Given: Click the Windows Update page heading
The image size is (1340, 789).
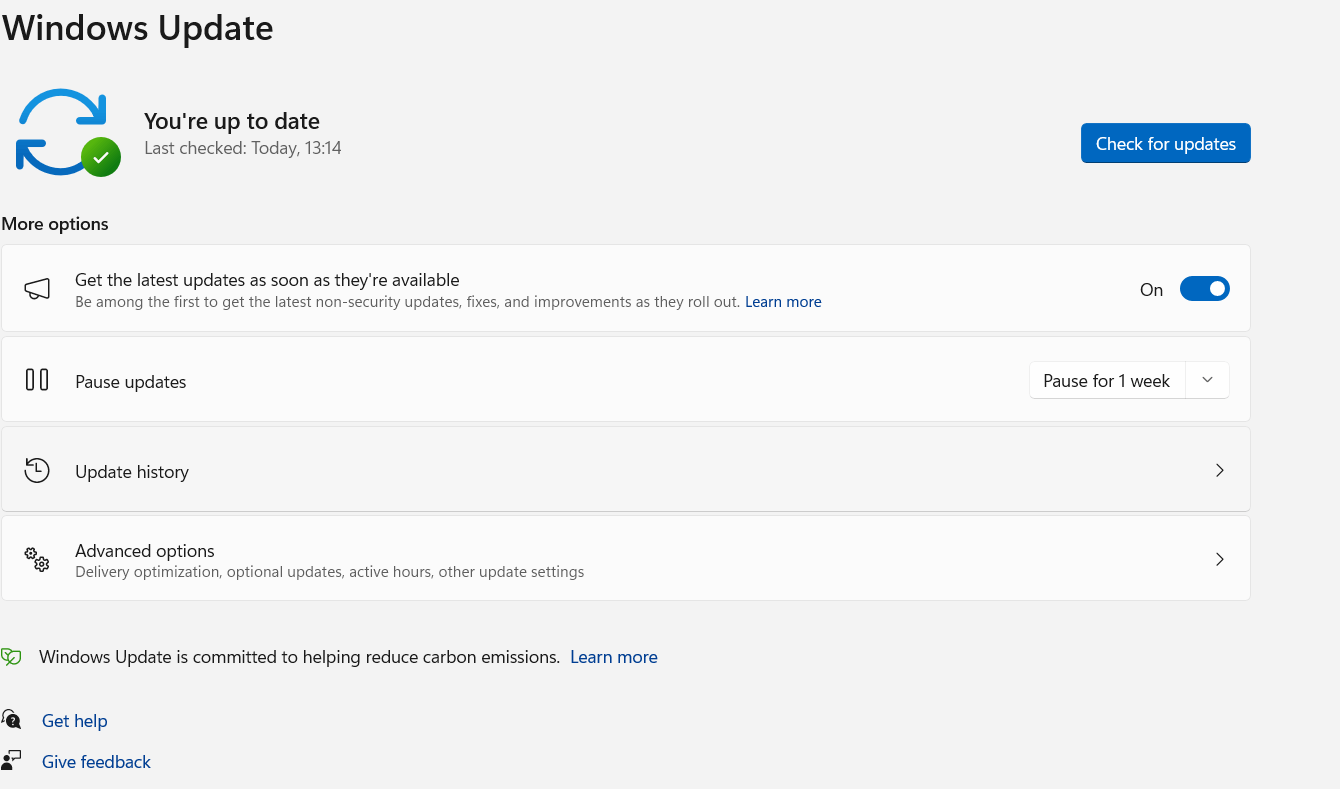Looking at the screenshot, I should tap(137, 27).
